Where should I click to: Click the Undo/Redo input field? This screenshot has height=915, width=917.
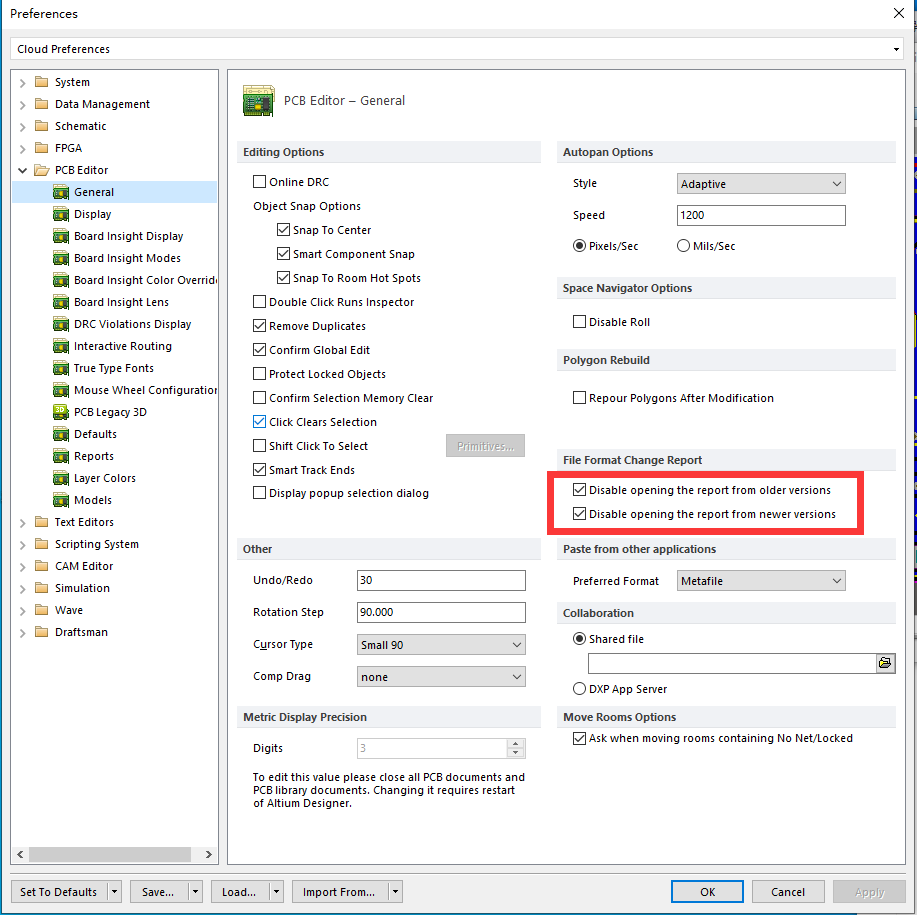coord(441,581)
